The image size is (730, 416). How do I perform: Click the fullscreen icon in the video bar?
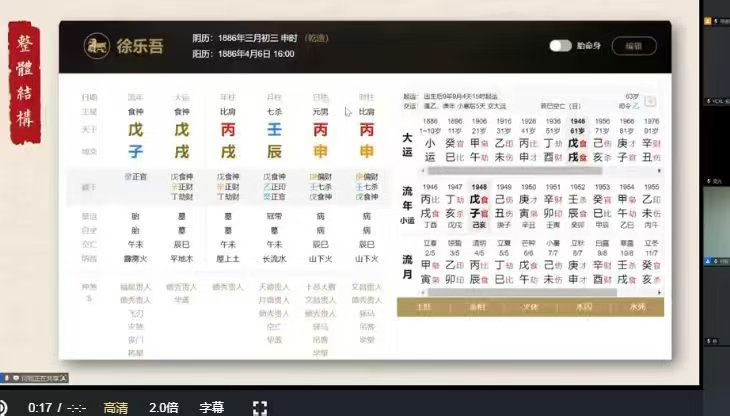(259, 407)
